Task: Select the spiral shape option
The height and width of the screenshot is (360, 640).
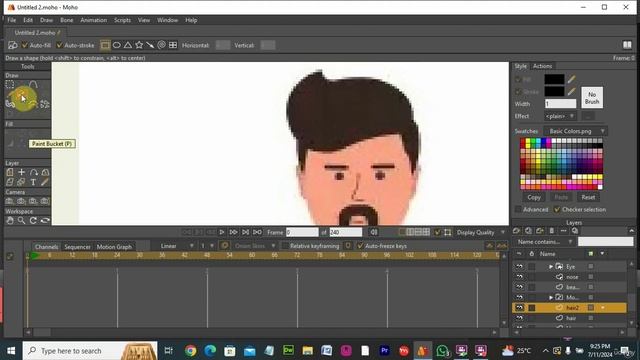Action: [x=162, y=45]
